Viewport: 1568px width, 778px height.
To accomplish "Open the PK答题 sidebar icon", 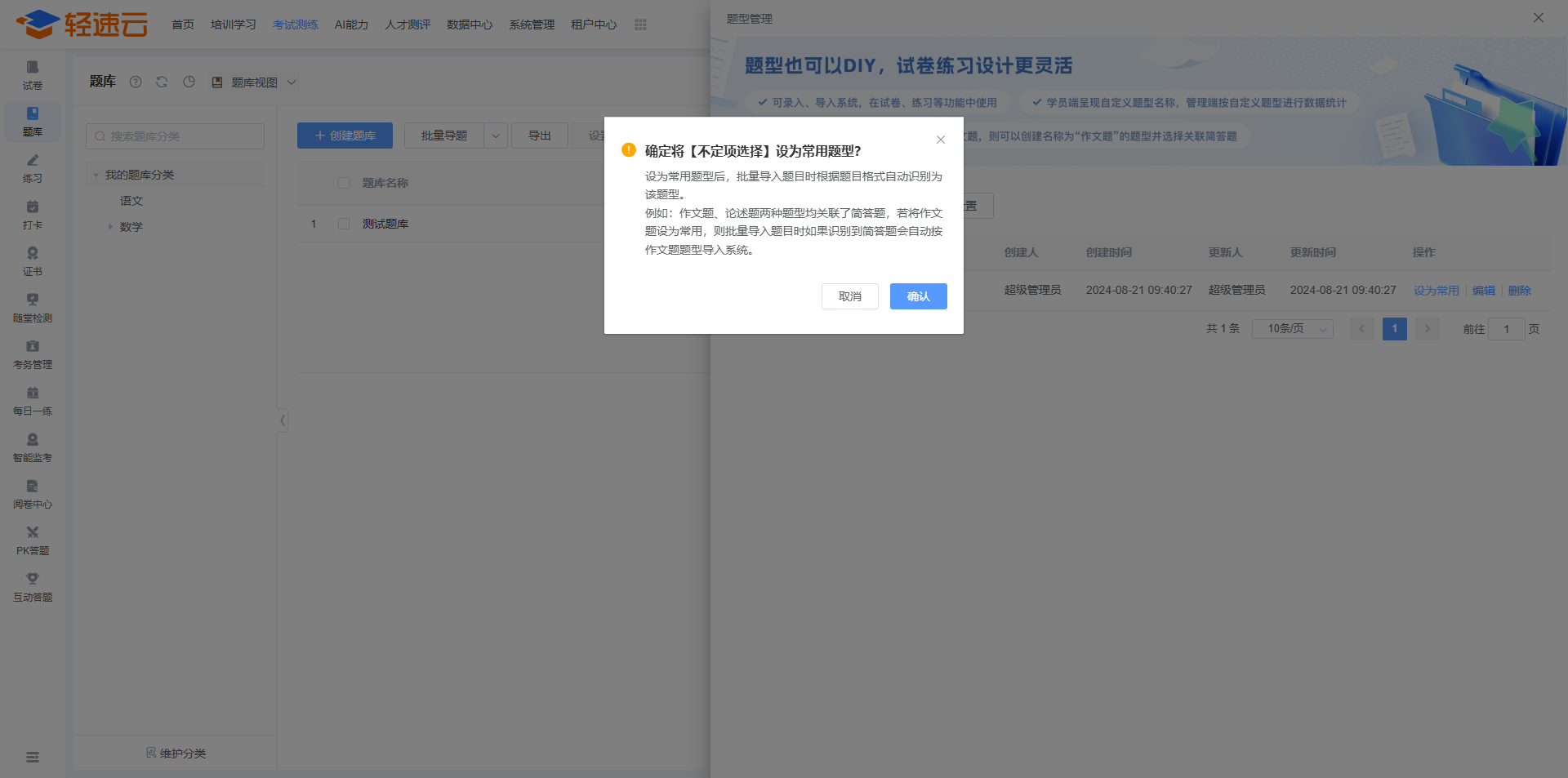I will click(x=33, y=540).
